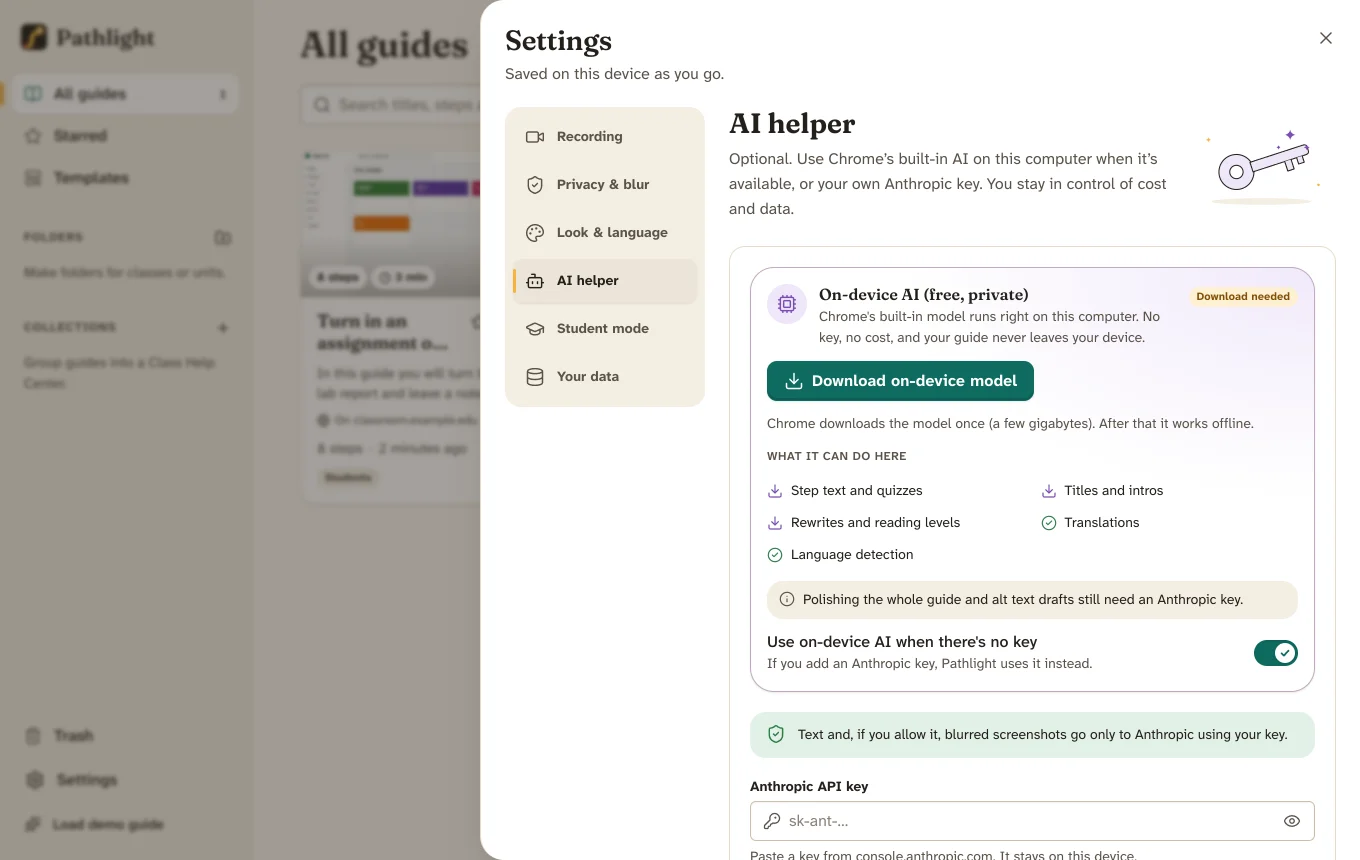Click the key icon inside the API key field
Screen dimensions: 1360x860
point(772,821)
